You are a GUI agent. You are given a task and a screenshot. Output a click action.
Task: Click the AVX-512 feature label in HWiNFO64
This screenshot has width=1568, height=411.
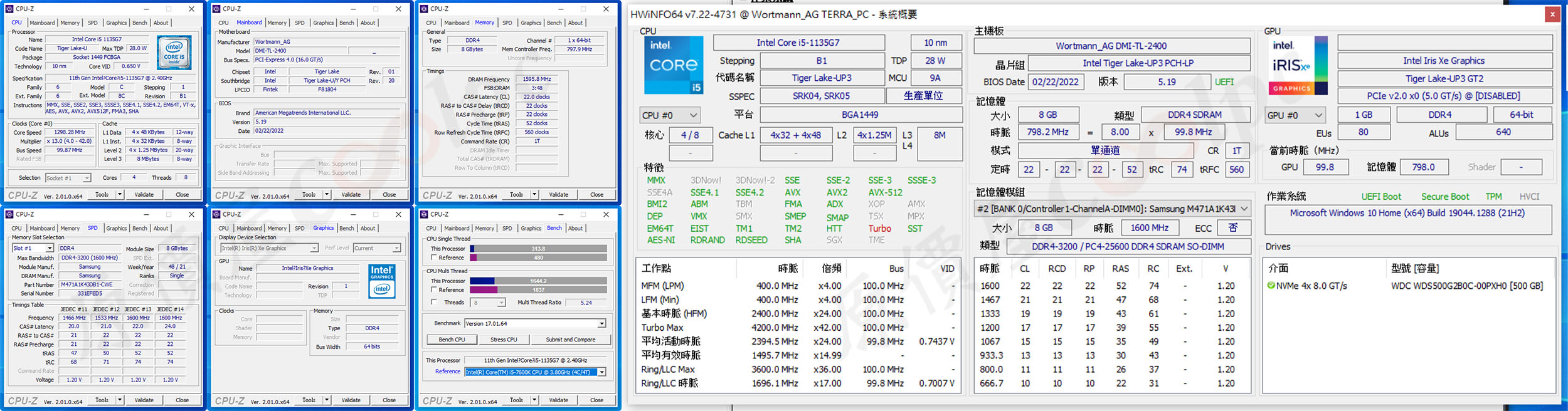click(885, 192)
